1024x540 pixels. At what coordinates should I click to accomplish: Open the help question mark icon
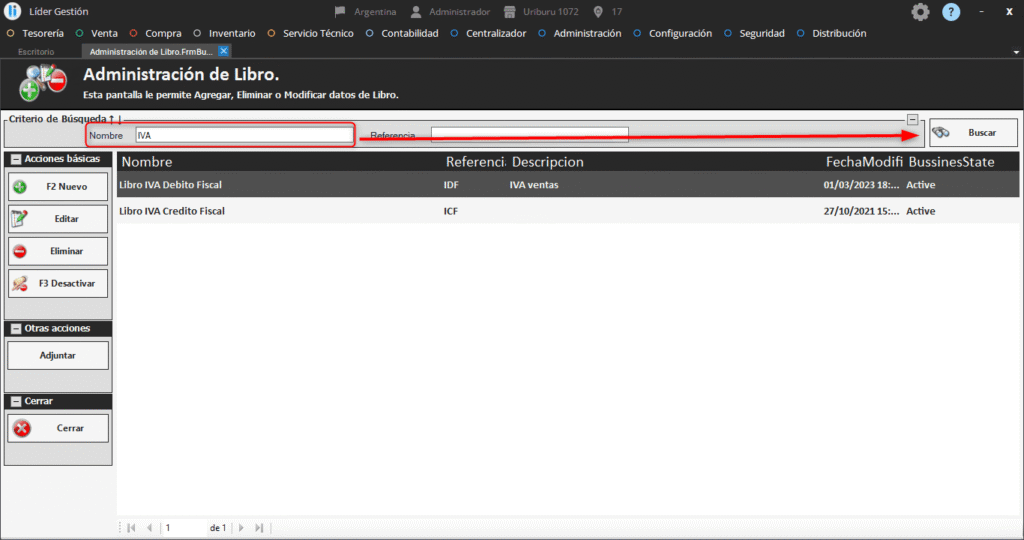click(x=951, y=12)
